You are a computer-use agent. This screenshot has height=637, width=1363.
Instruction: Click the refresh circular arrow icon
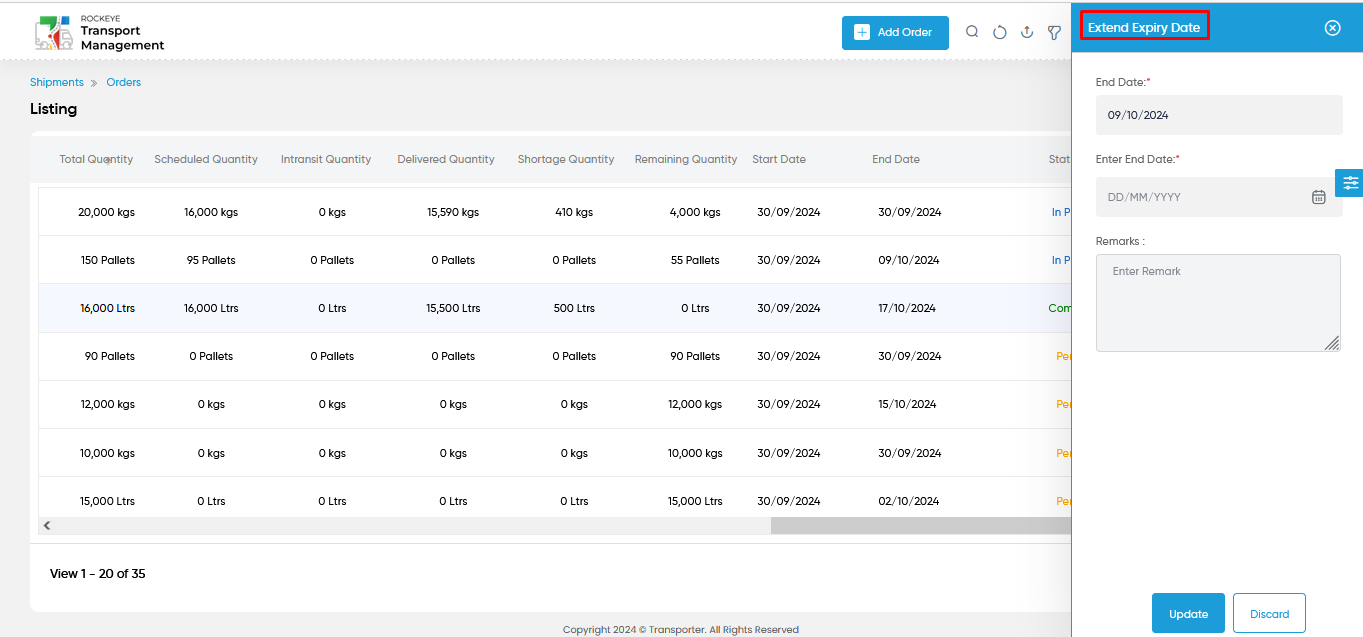coord(1000,32)
